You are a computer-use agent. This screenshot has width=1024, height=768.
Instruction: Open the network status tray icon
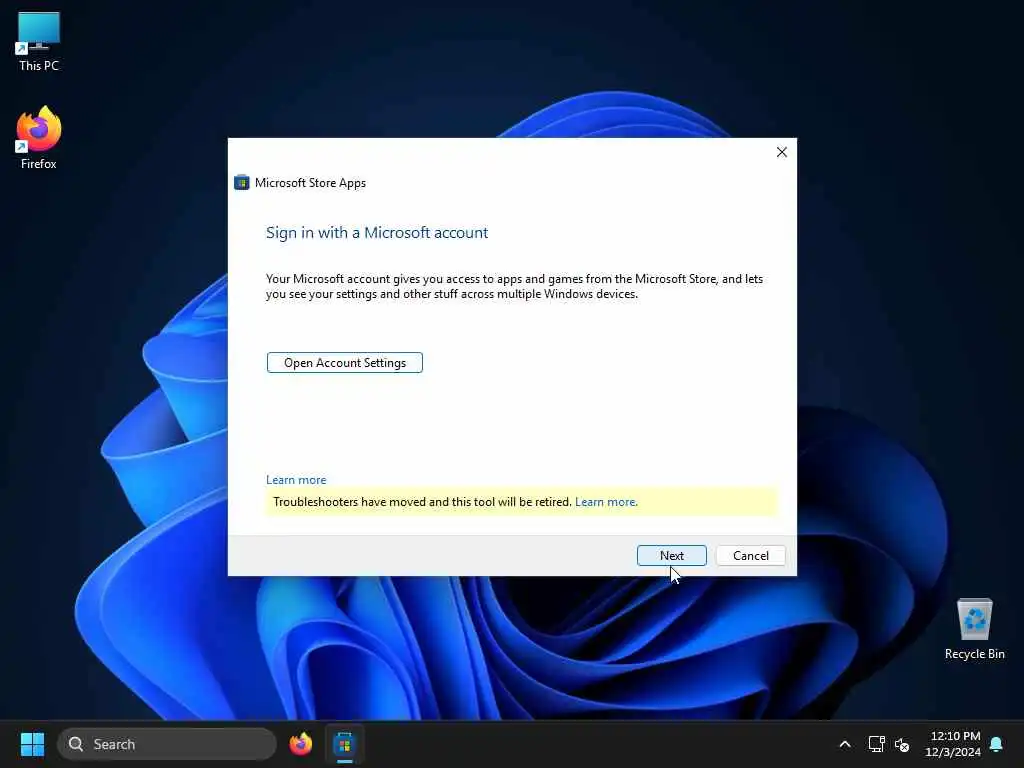click(x=876, y=744)
